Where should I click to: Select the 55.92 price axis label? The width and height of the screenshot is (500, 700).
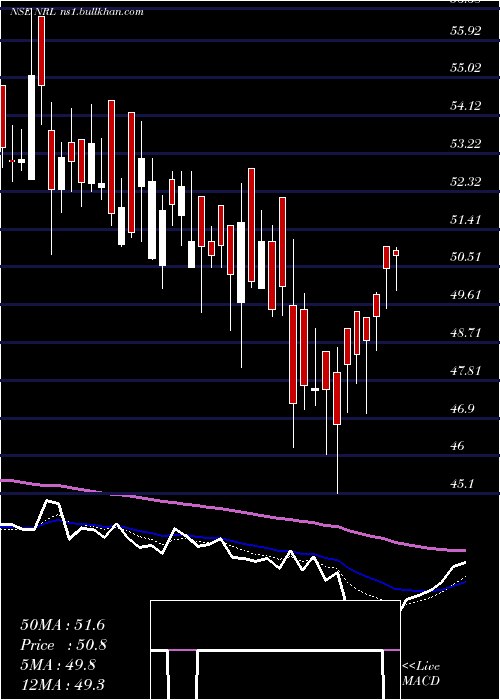[x=466, y=31]
